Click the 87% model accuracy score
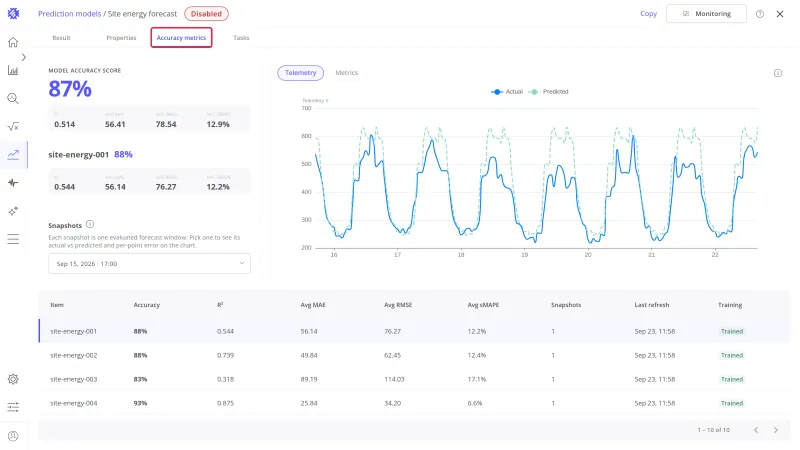The height and width of the screenshot is (450, 800). pyautogui.click(x=70, y=89)
